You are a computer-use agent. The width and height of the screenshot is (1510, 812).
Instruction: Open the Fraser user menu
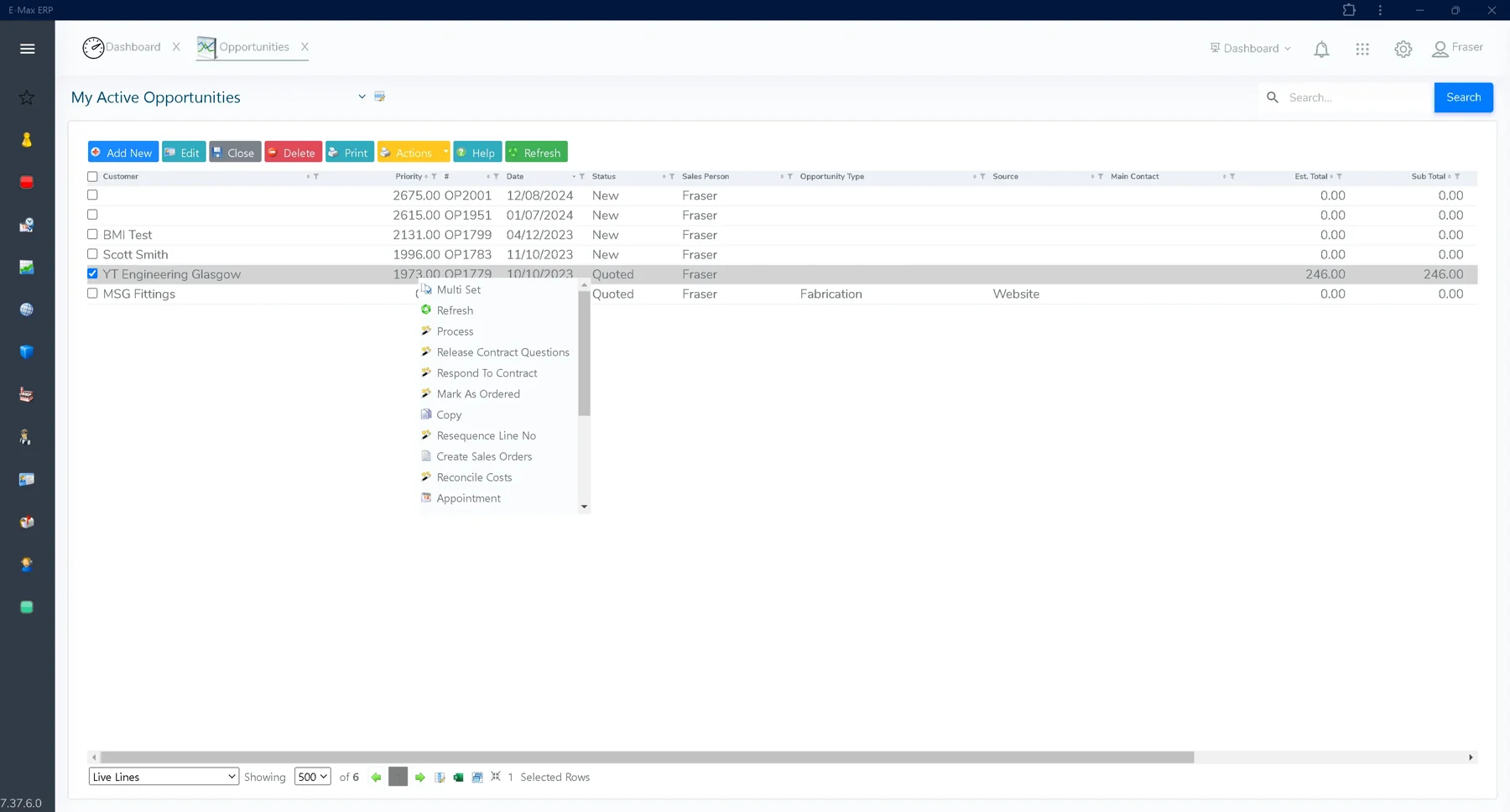[x=1458, y=49]
